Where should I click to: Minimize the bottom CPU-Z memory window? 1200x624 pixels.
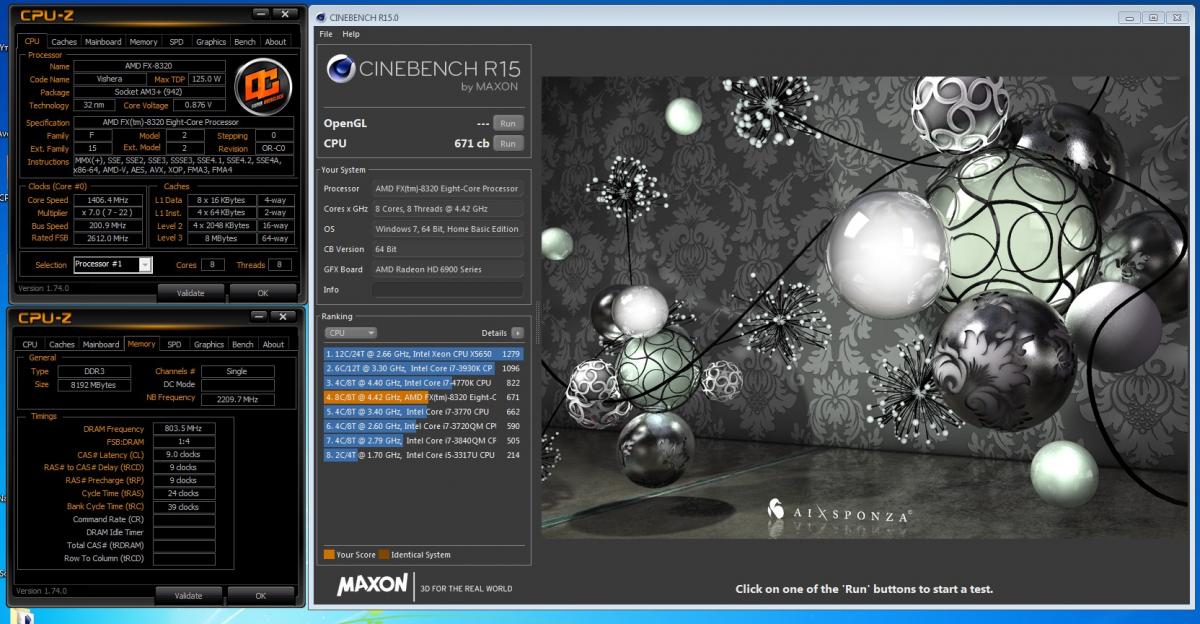pyautogui.click(x=260, y=316)
